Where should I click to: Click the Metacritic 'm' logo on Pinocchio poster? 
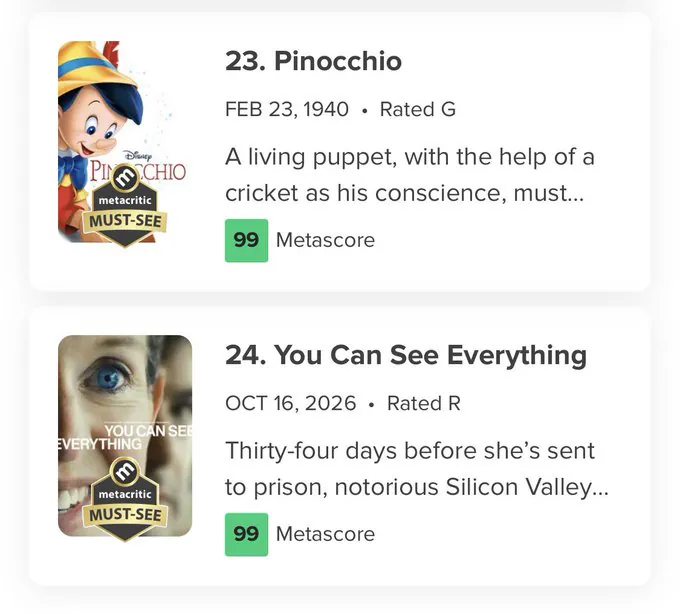pos(125,178)
